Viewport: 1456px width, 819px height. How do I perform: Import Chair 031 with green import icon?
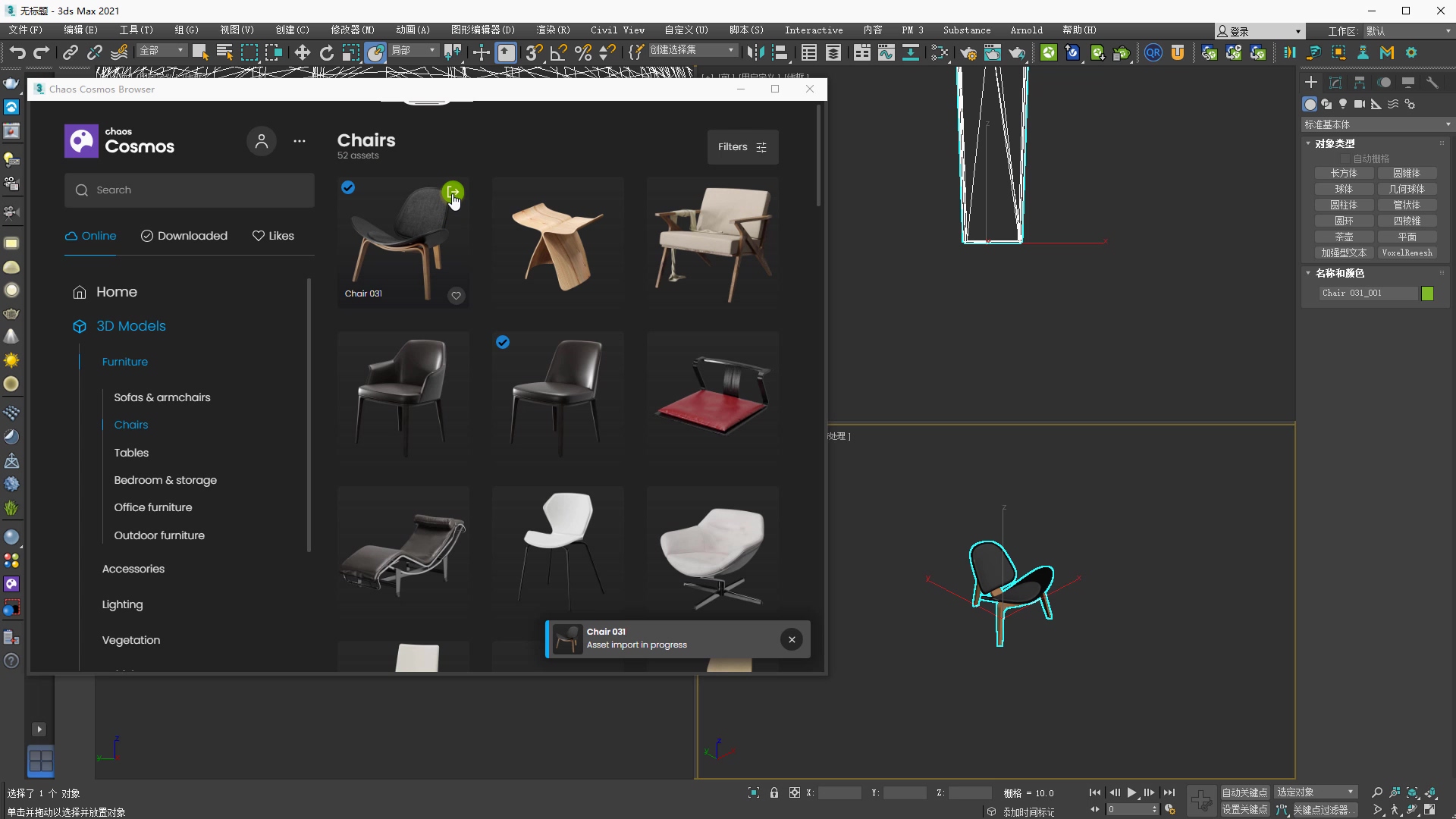(x=452, y=192)
